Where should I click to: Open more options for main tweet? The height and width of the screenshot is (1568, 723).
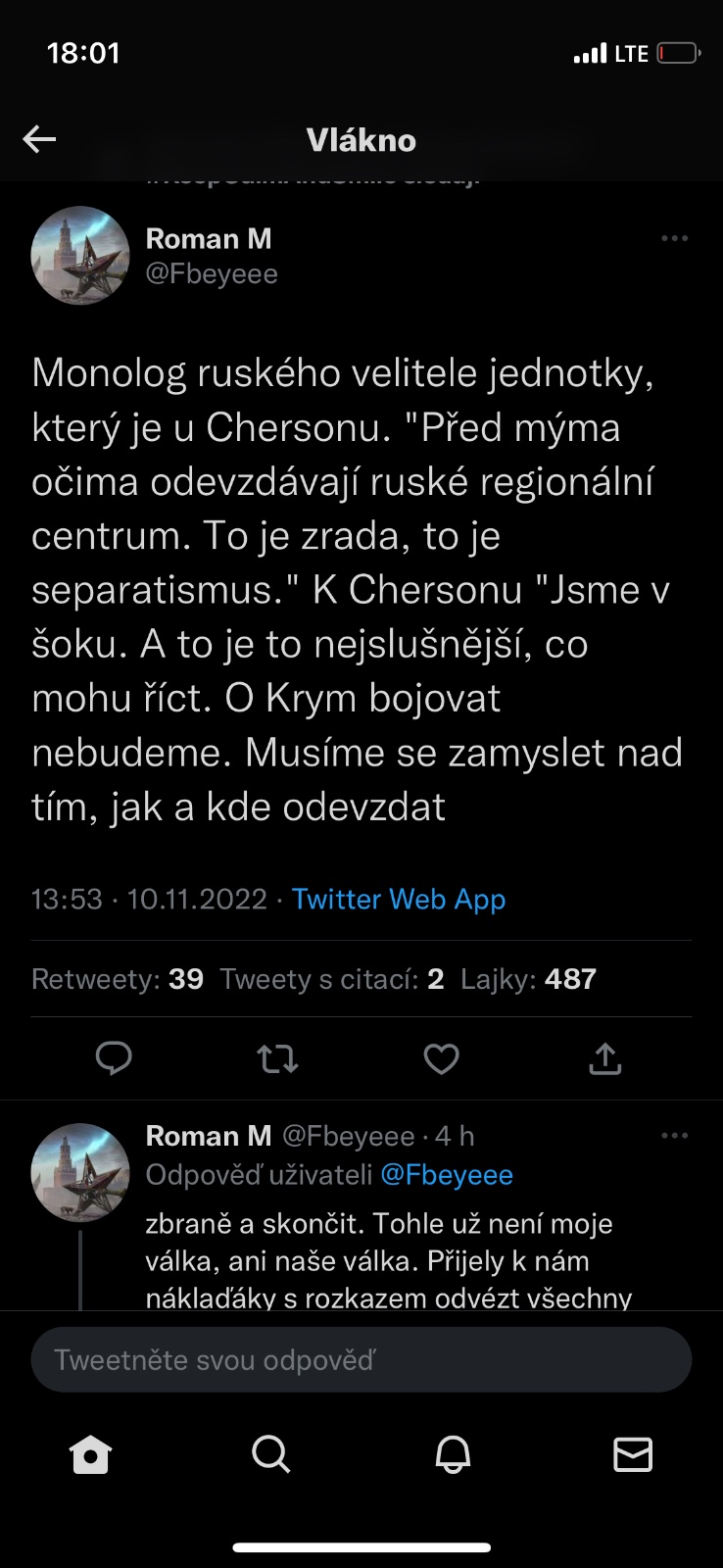click(674, 239)
